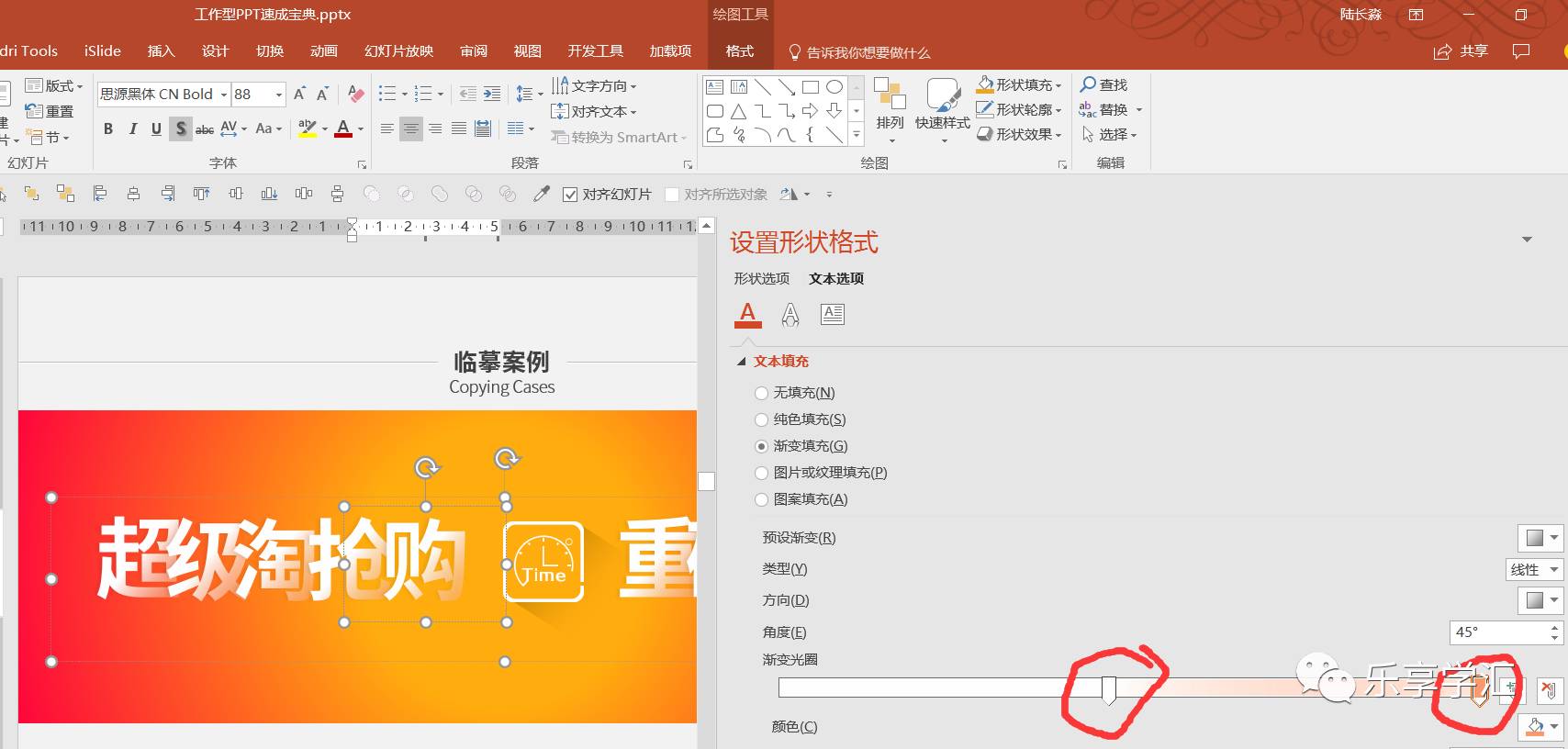The image size is (1568, 749).
Task: Open the comments pane
Action: click(1521, 51)
